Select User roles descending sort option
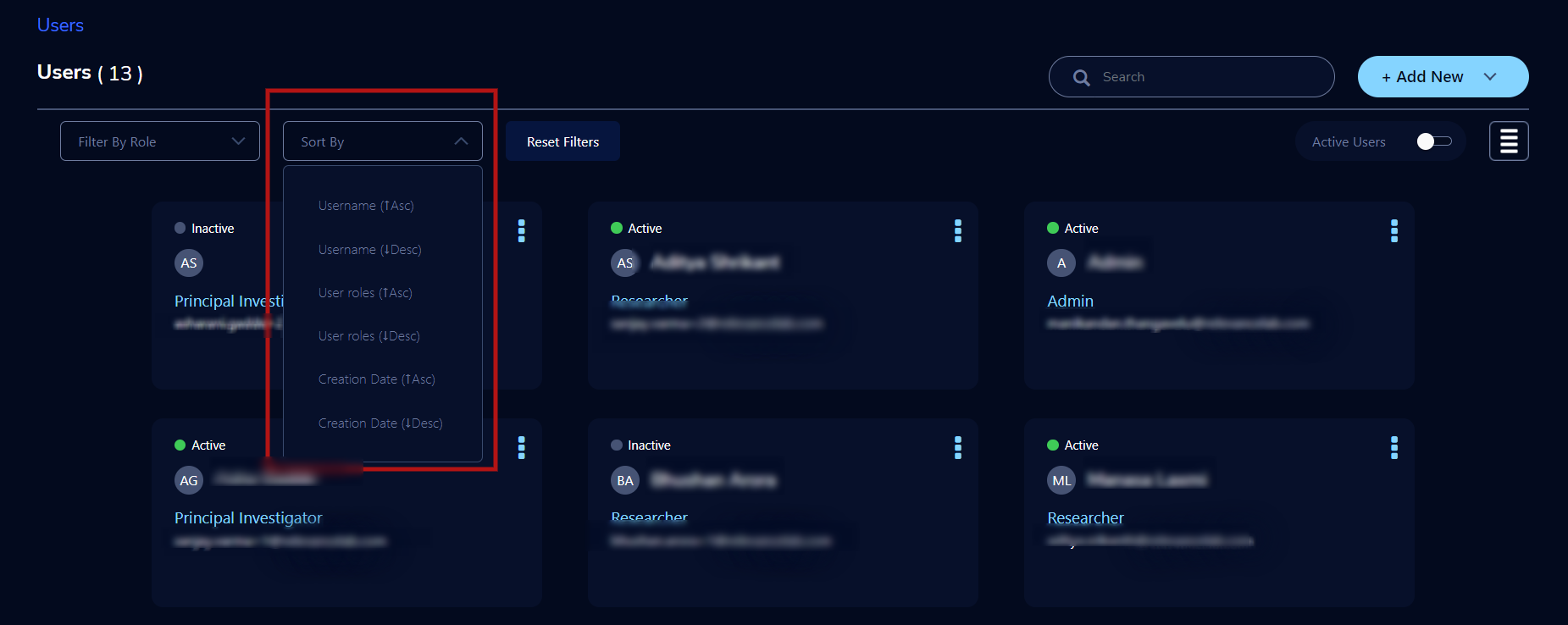The image size is (1568, 625). point(368,336)
